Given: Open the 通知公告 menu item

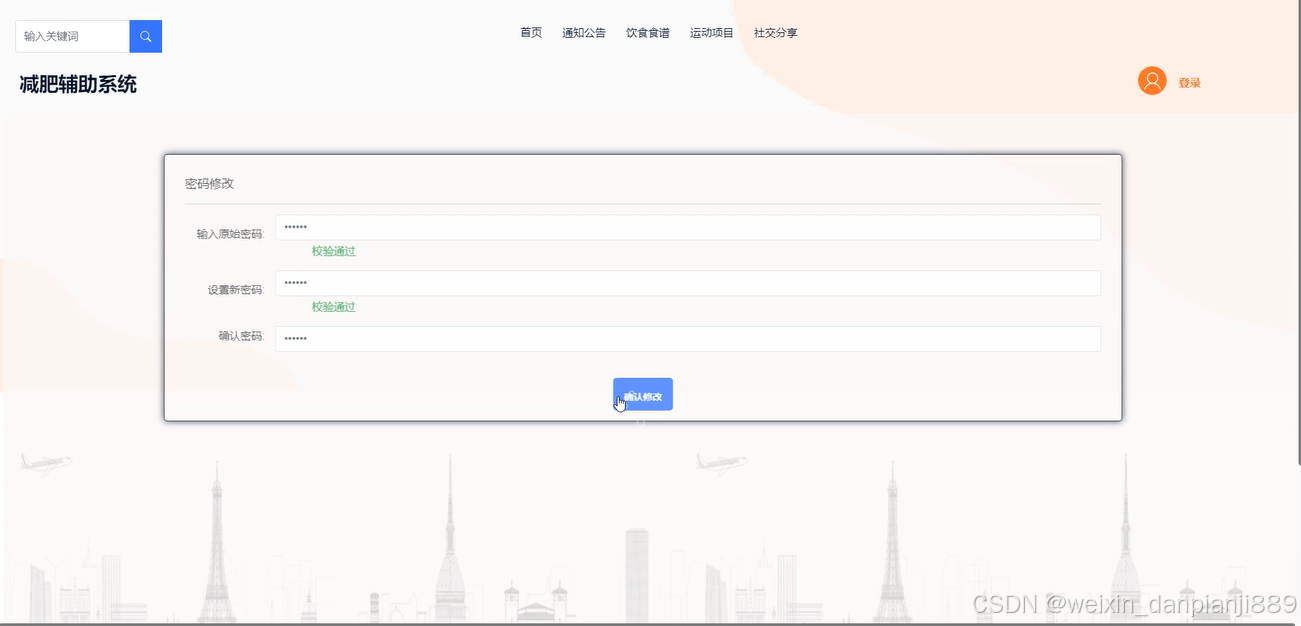Looking at the screenshot, I should point(584,33).
